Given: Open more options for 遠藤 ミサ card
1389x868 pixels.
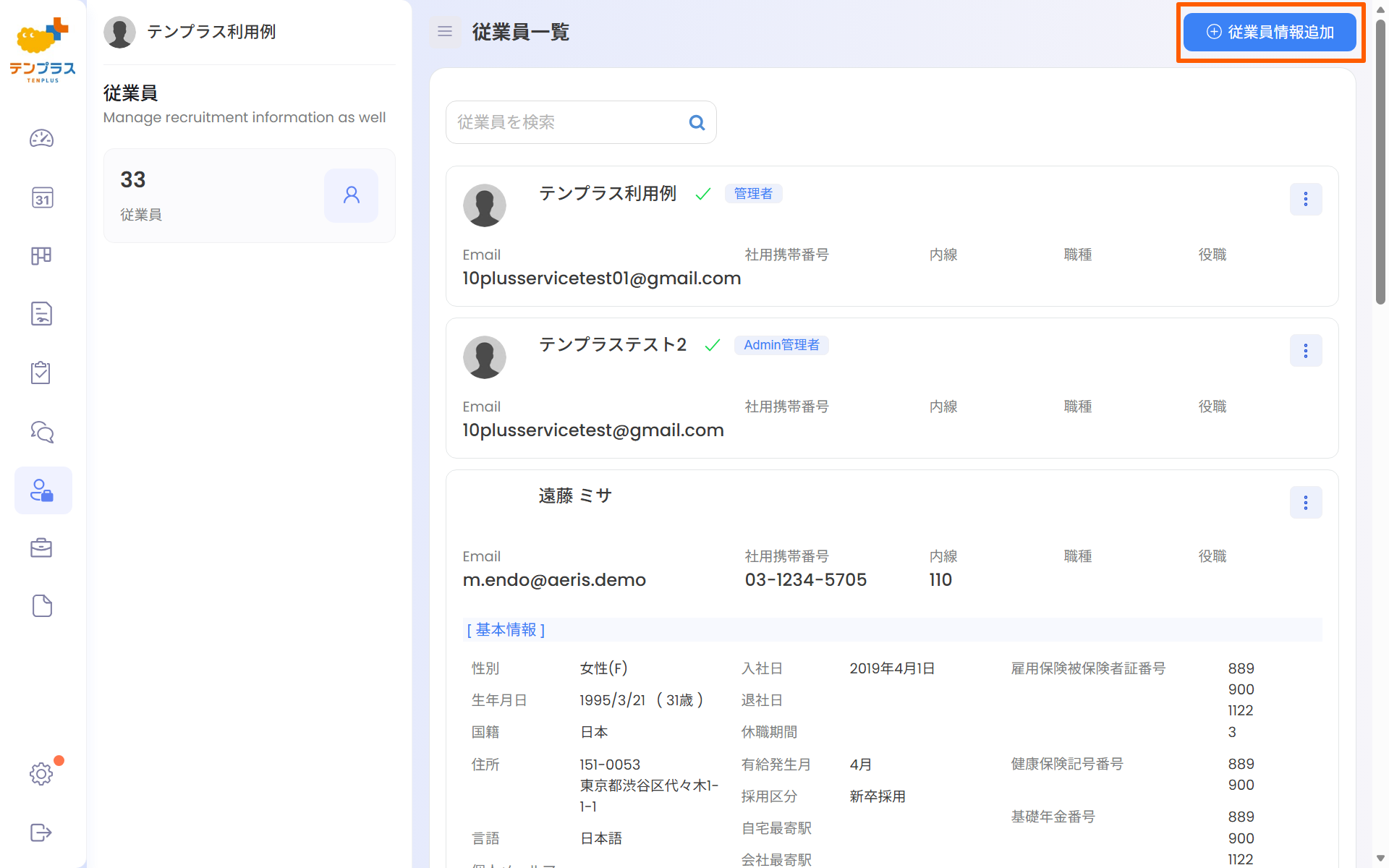Looking at the screenshot, I should click(x=1306, y=503).
